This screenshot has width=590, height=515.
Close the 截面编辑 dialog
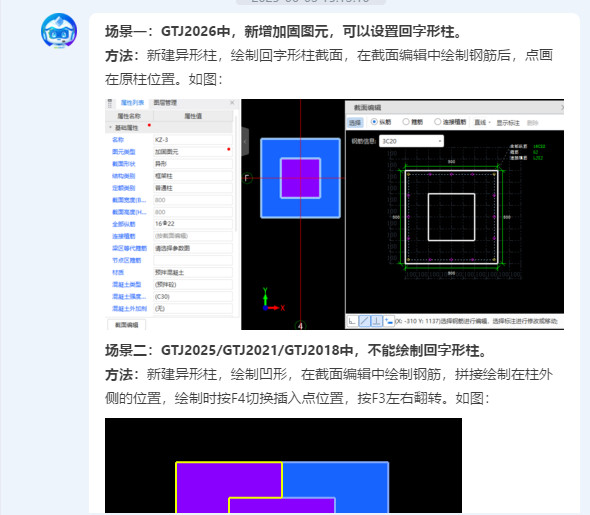[562, 108]
